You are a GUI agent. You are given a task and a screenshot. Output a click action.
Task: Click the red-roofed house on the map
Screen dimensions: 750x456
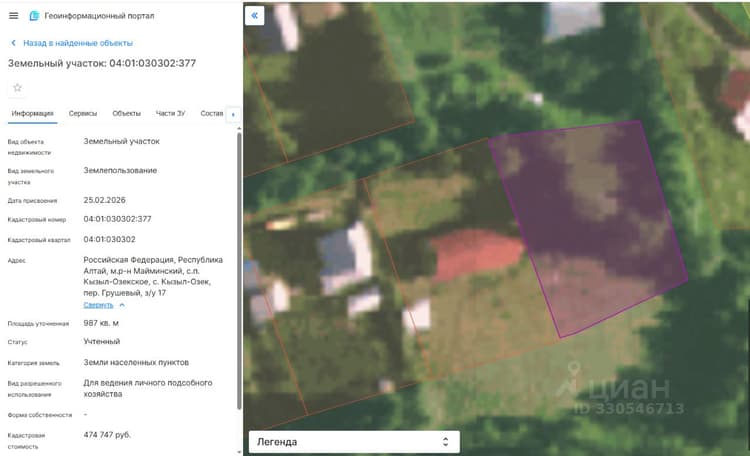[x=476, y=253]
